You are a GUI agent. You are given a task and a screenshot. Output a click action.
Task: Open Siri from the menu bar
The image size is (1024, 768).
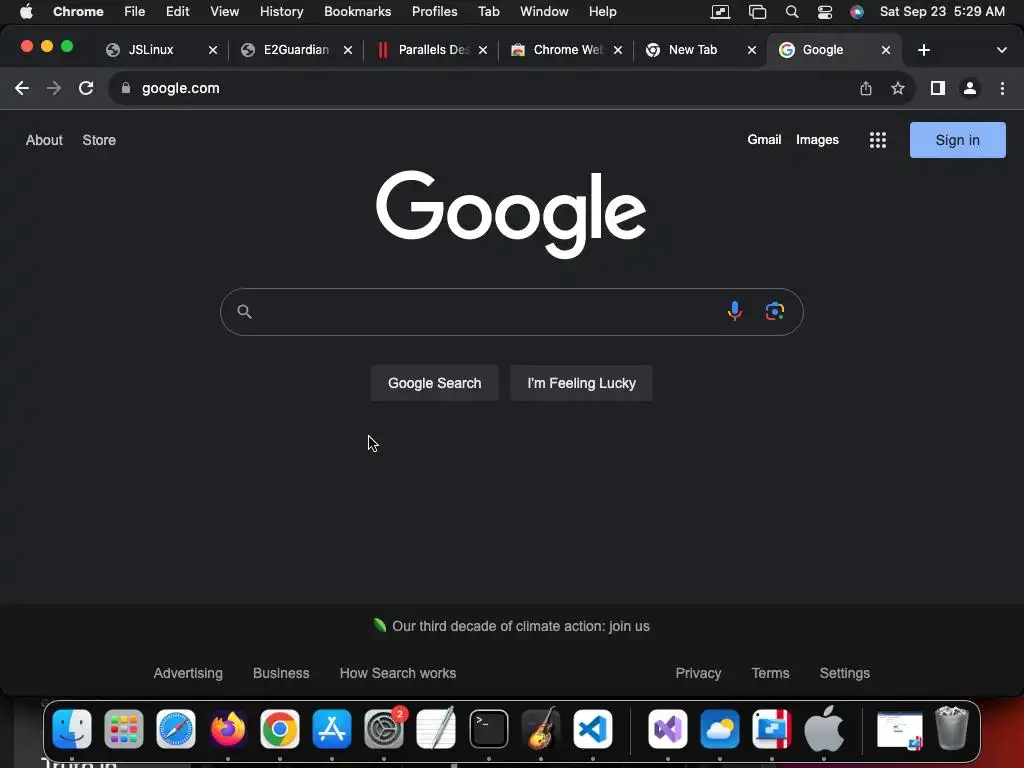coord(857,12)
